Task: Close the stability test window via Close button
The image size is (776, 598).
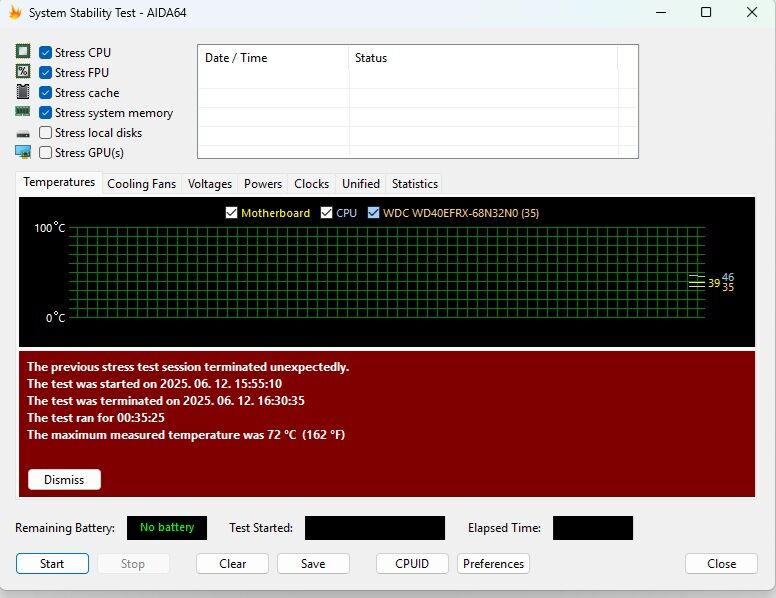Action: [722, 564]
